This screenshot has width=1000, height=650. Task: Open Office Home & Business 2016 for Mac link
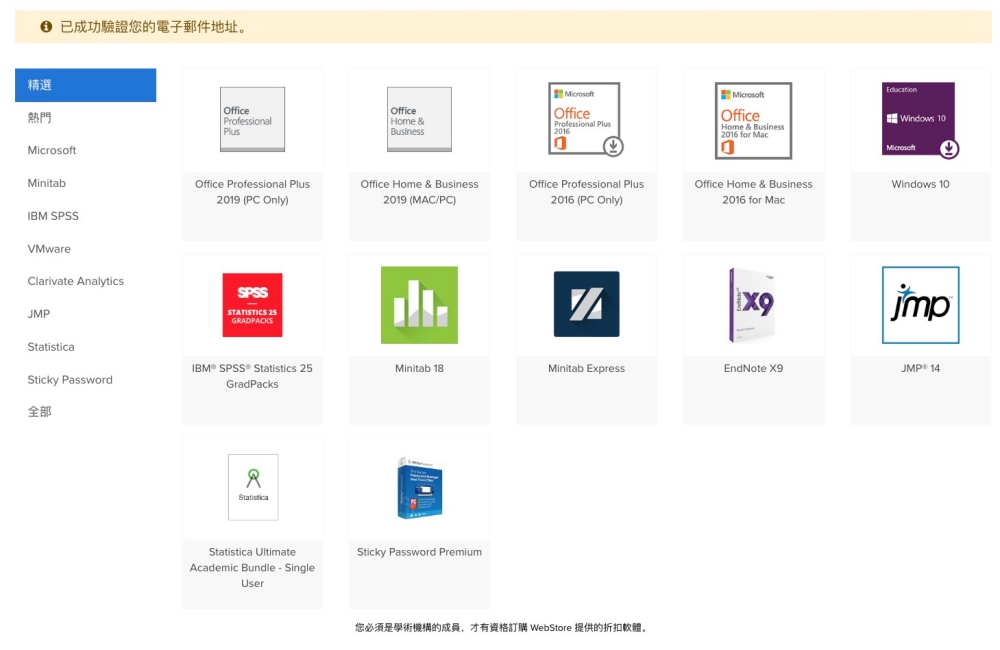(x=753, y=192)
